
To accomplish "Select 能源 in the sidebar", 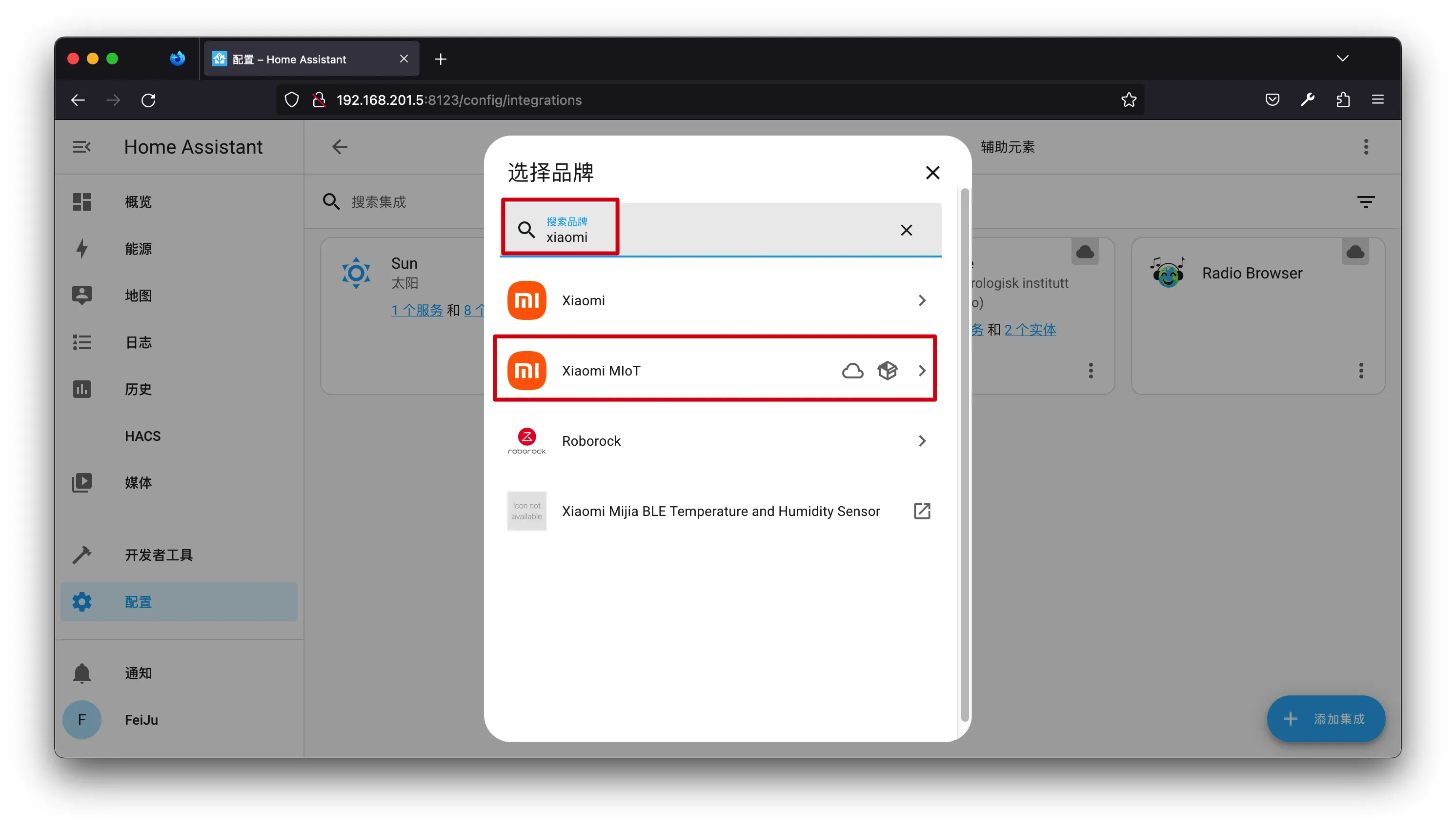I will [179, 249].
